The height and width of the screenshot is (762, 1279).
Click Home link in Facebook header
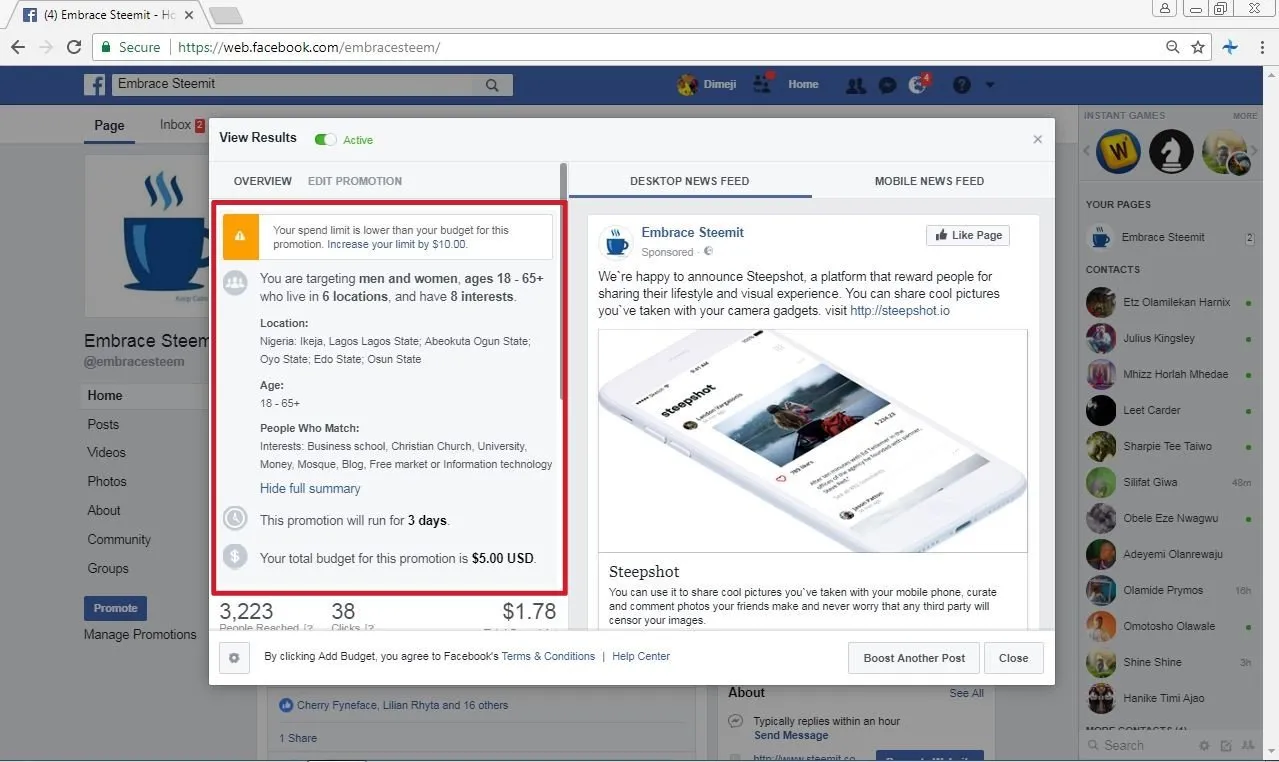(803, 85)
